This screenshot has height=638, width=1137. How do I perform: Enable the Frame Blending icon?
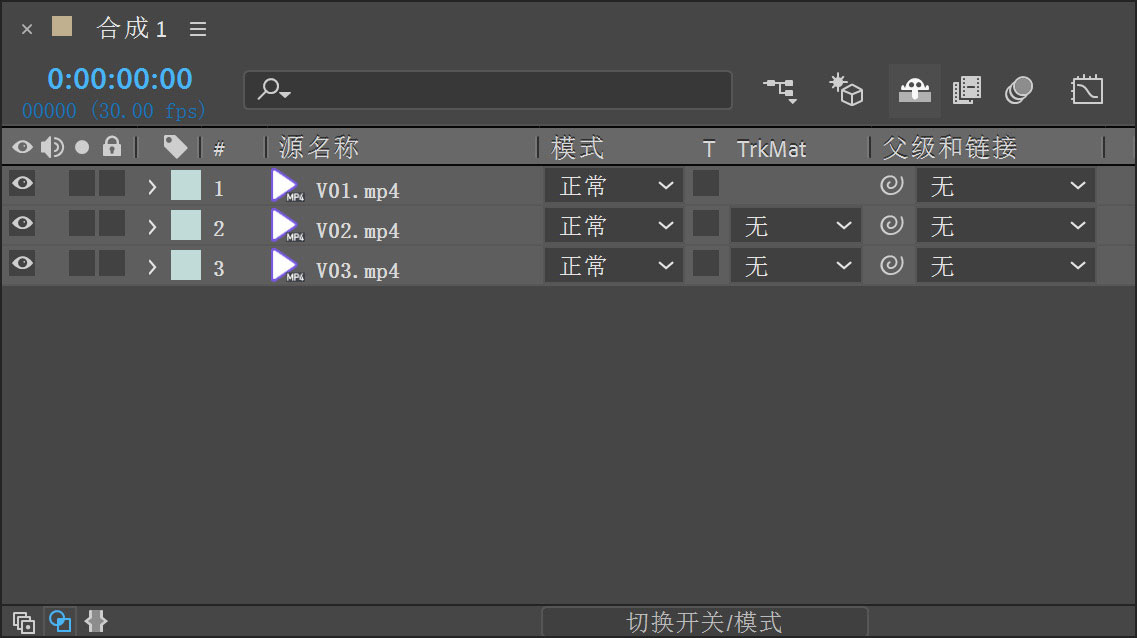point(966,90)
